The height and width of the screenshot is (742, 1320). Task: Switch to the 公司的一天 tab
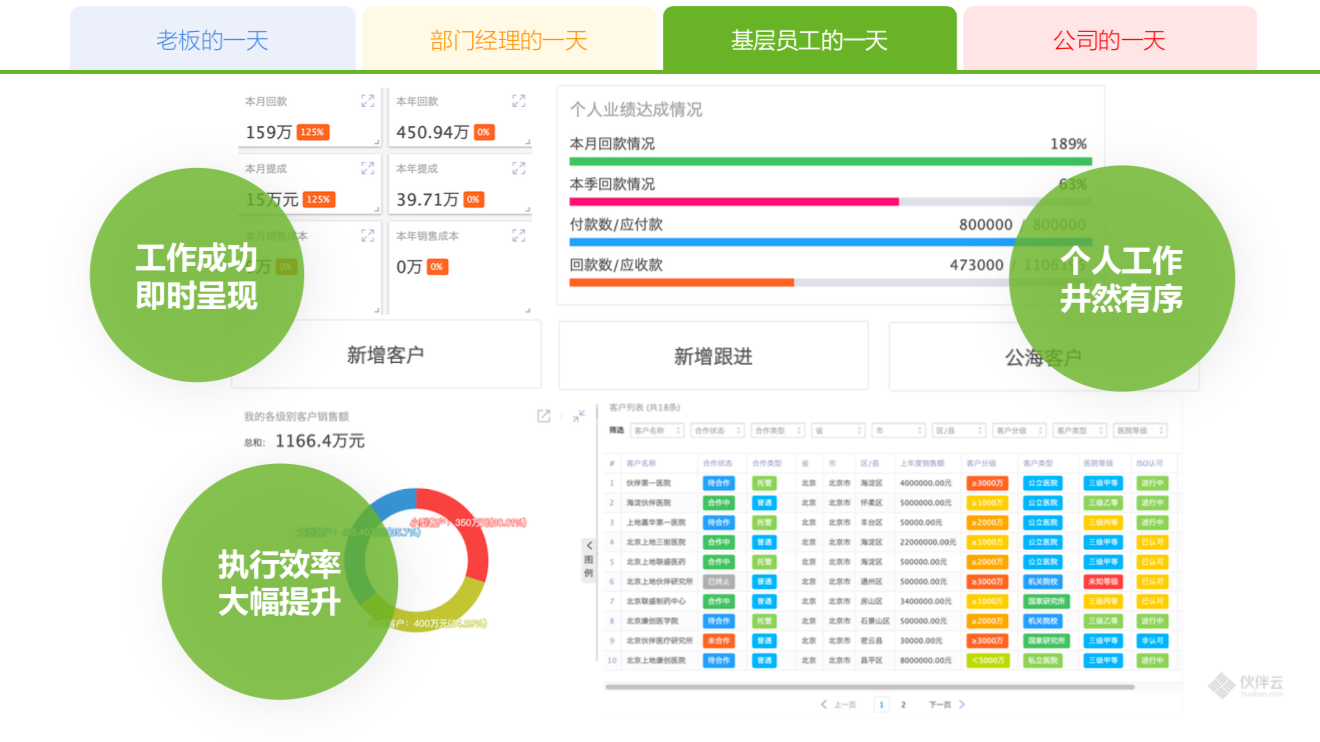(x=1110, y=40)
